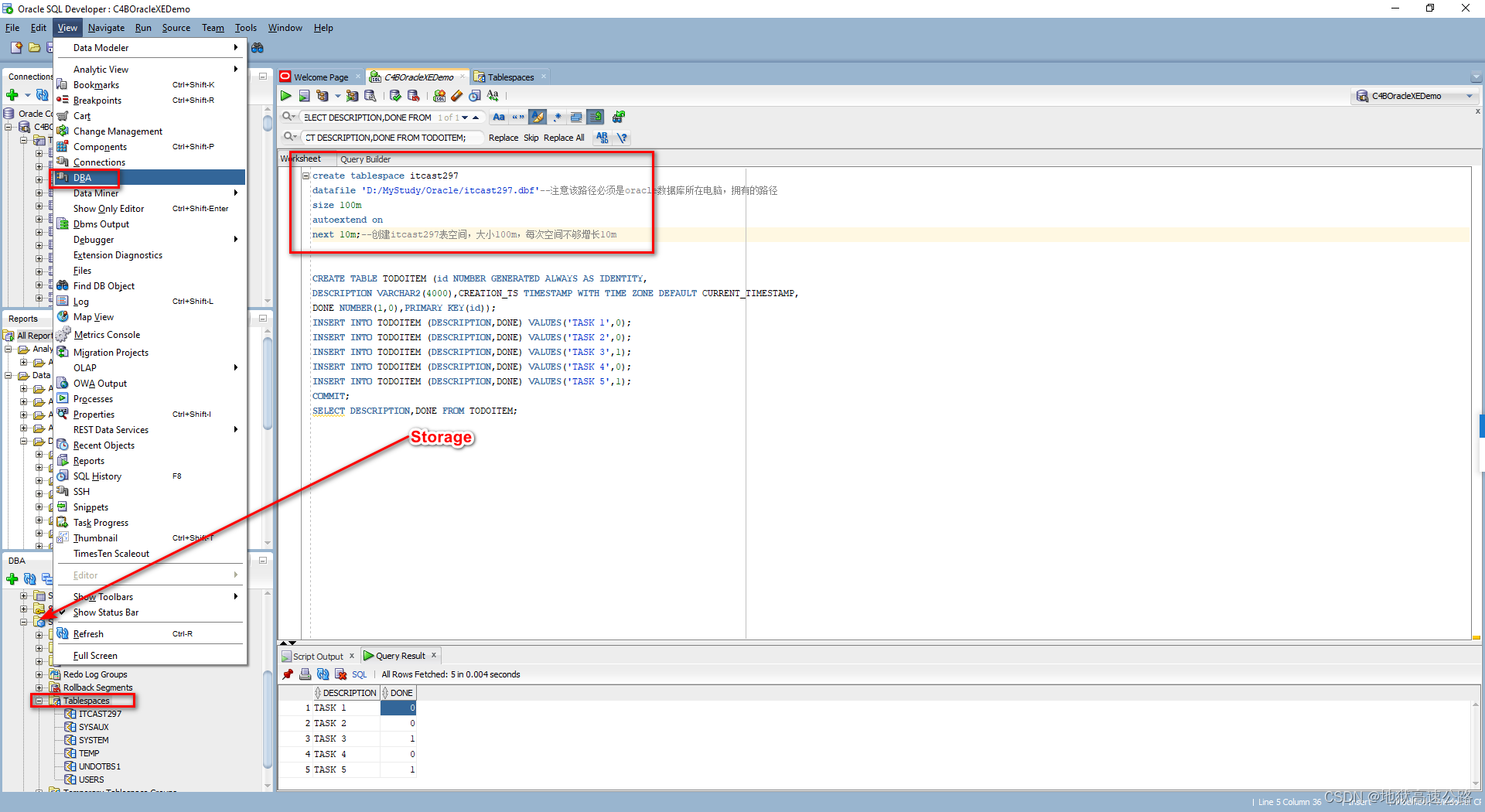Click the Skip button
The height and width of the screenshot is (812, 1485).
531,138
